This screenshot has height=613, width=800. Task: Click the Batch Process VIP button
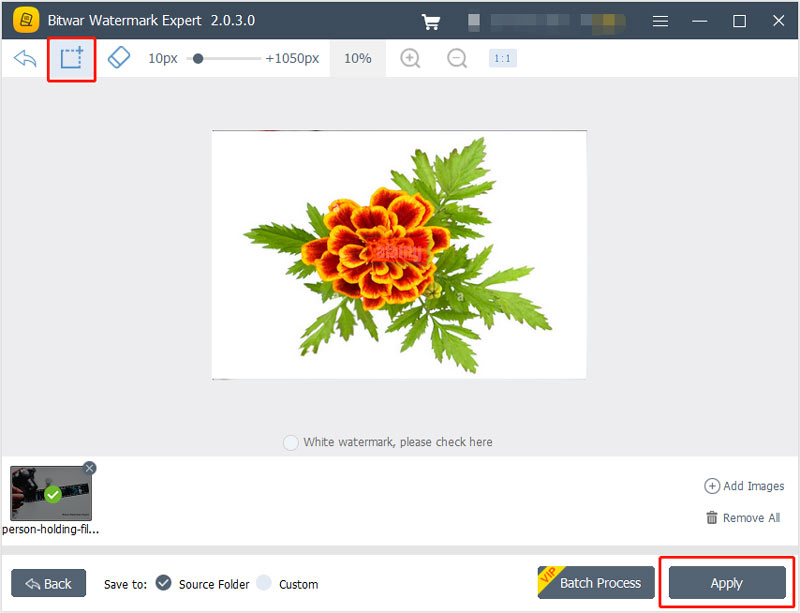click(x=596, y=582)
